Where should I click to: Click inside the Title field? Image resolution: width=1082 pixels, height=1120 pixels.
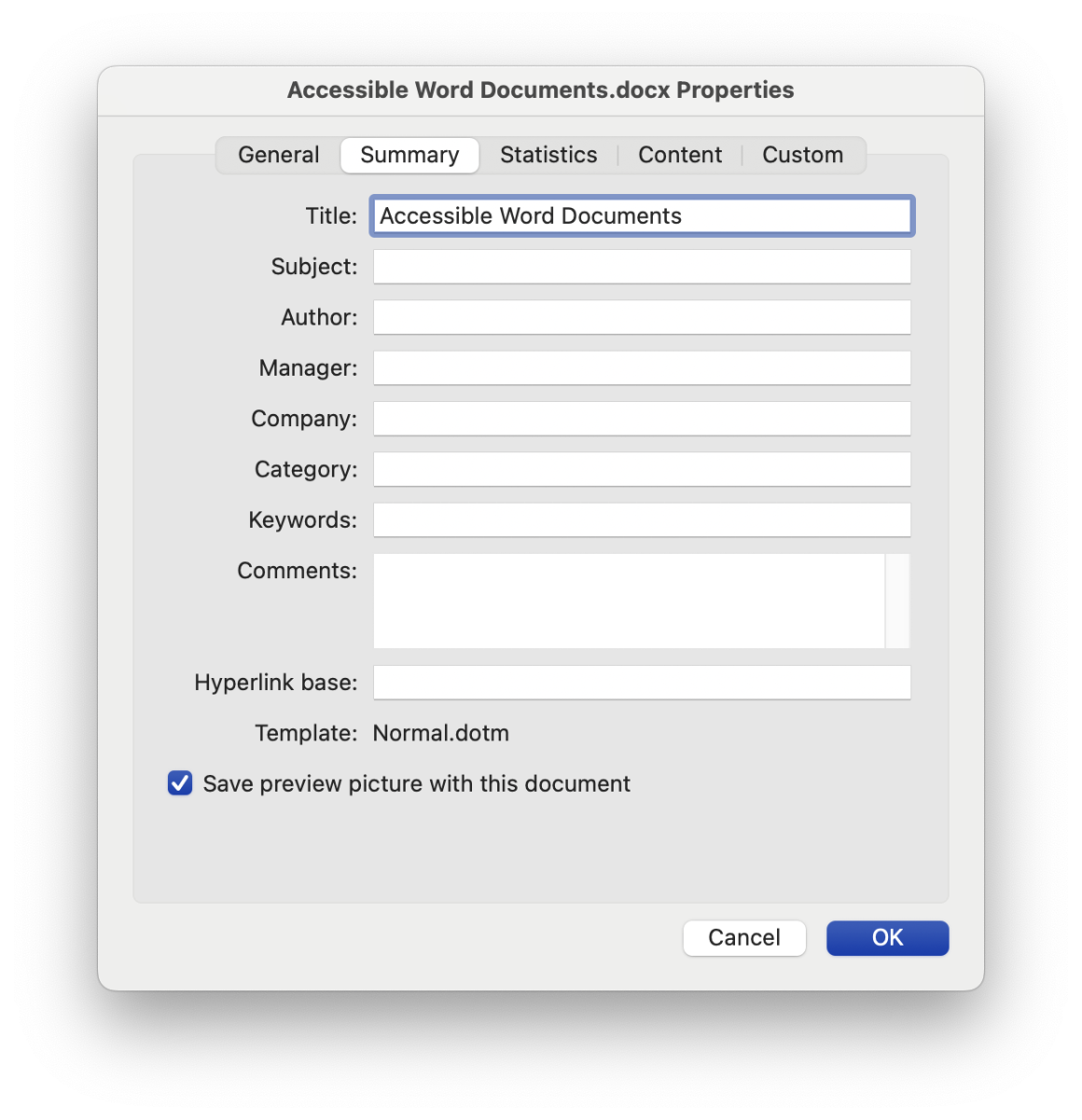[x=641, y=215]
